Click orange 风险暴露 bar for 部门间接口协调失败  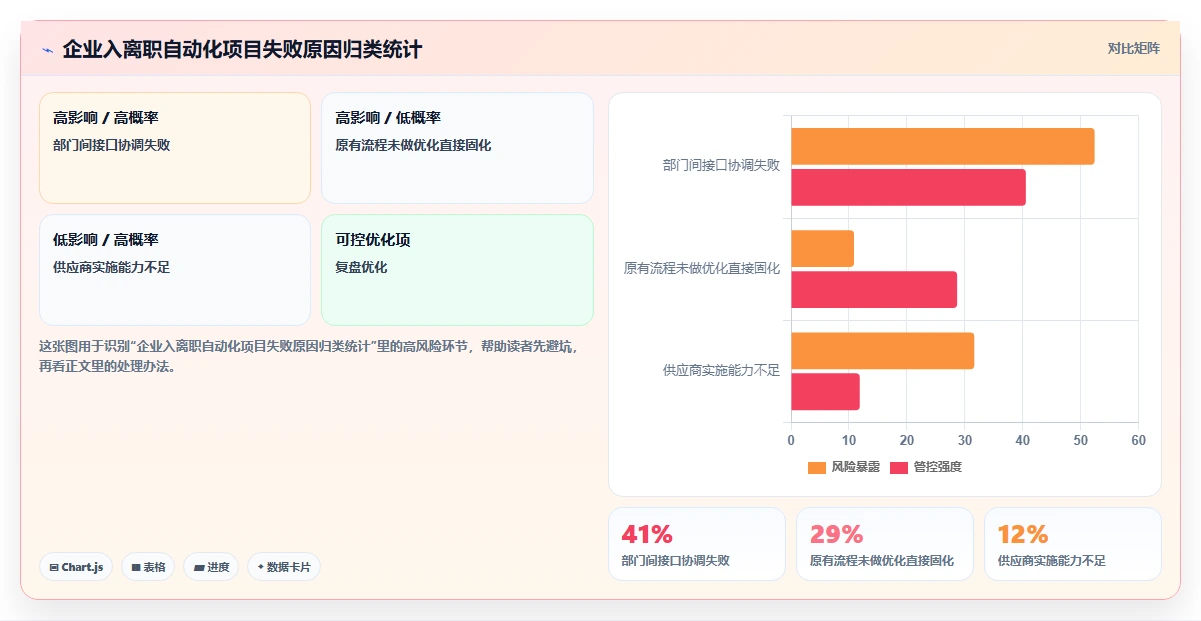click(x=942, y=146)
